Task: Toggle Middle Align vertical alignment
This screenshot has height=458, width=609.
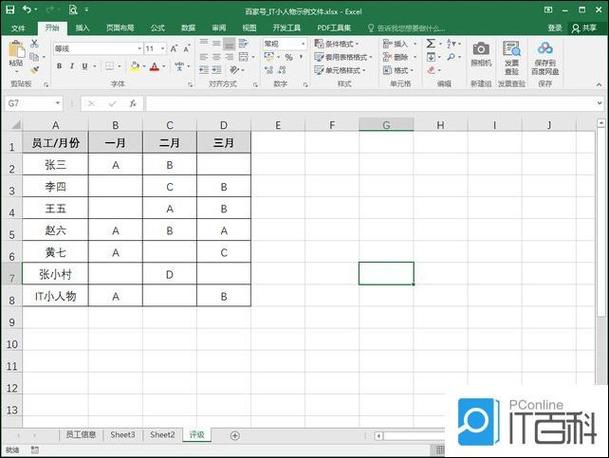Action: pyautogui.click(x=216, y=44)
